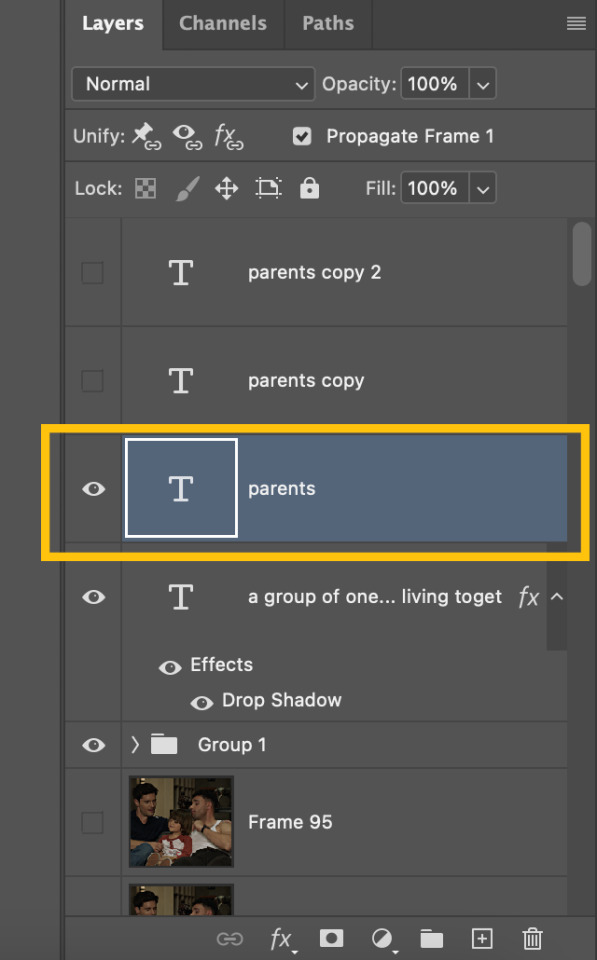
Task: Toggle visibility of the Drop Shadow effect
Action: click(x=201, y=702)
